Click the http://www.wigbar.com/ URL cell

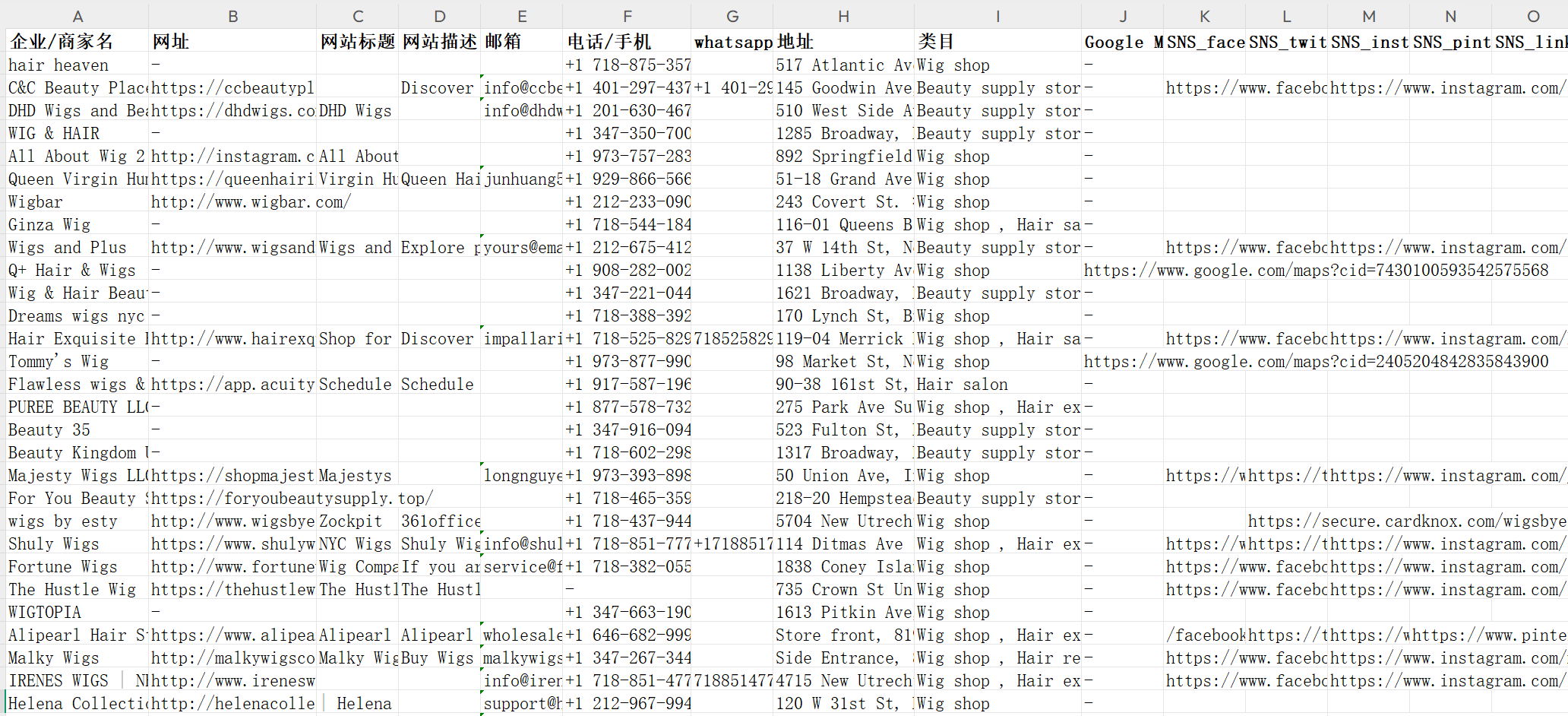click(x=232, y=201)
